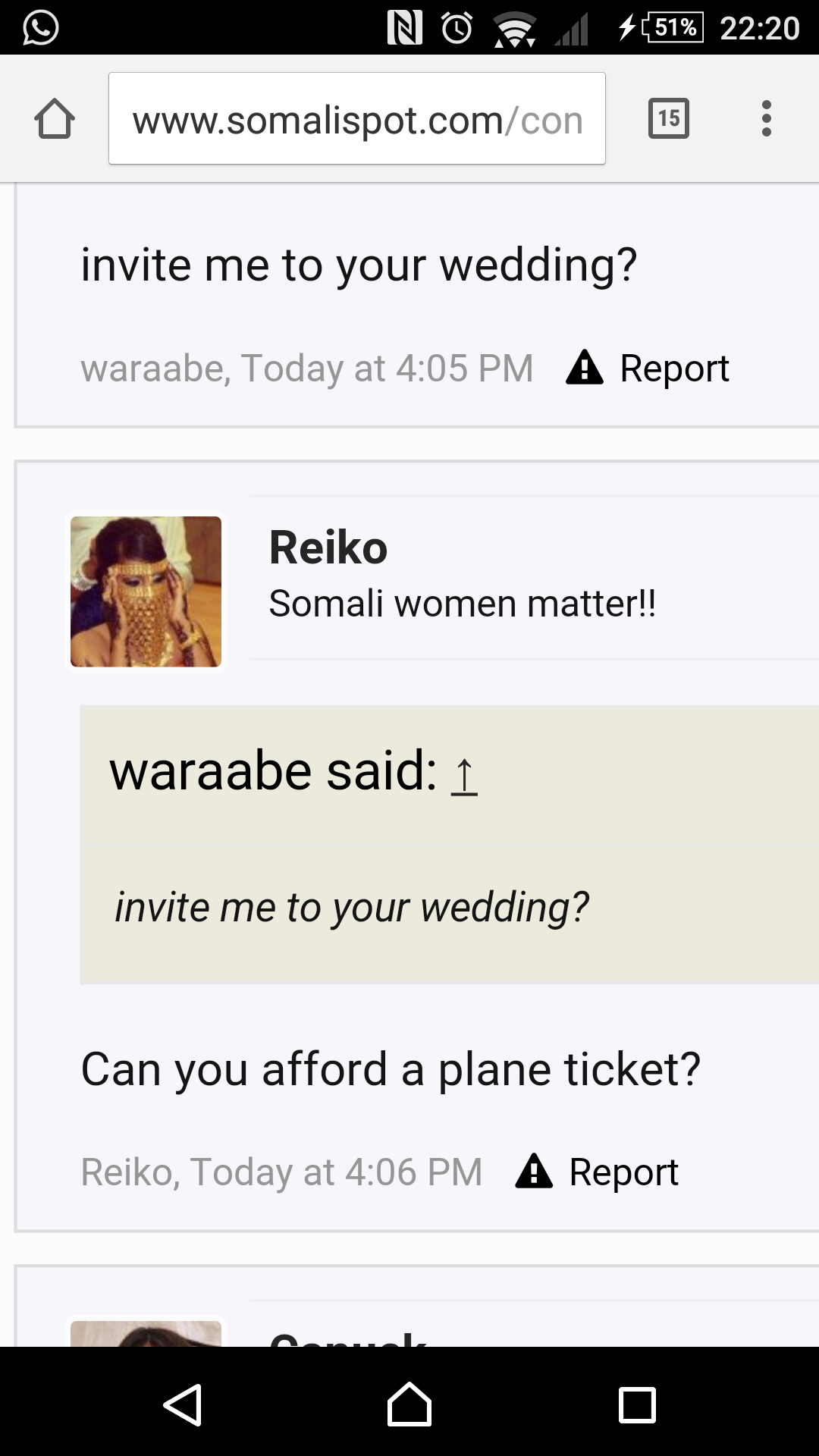Open the tab switcher showing 15 tabs
819x1456 pixels.
669,118
